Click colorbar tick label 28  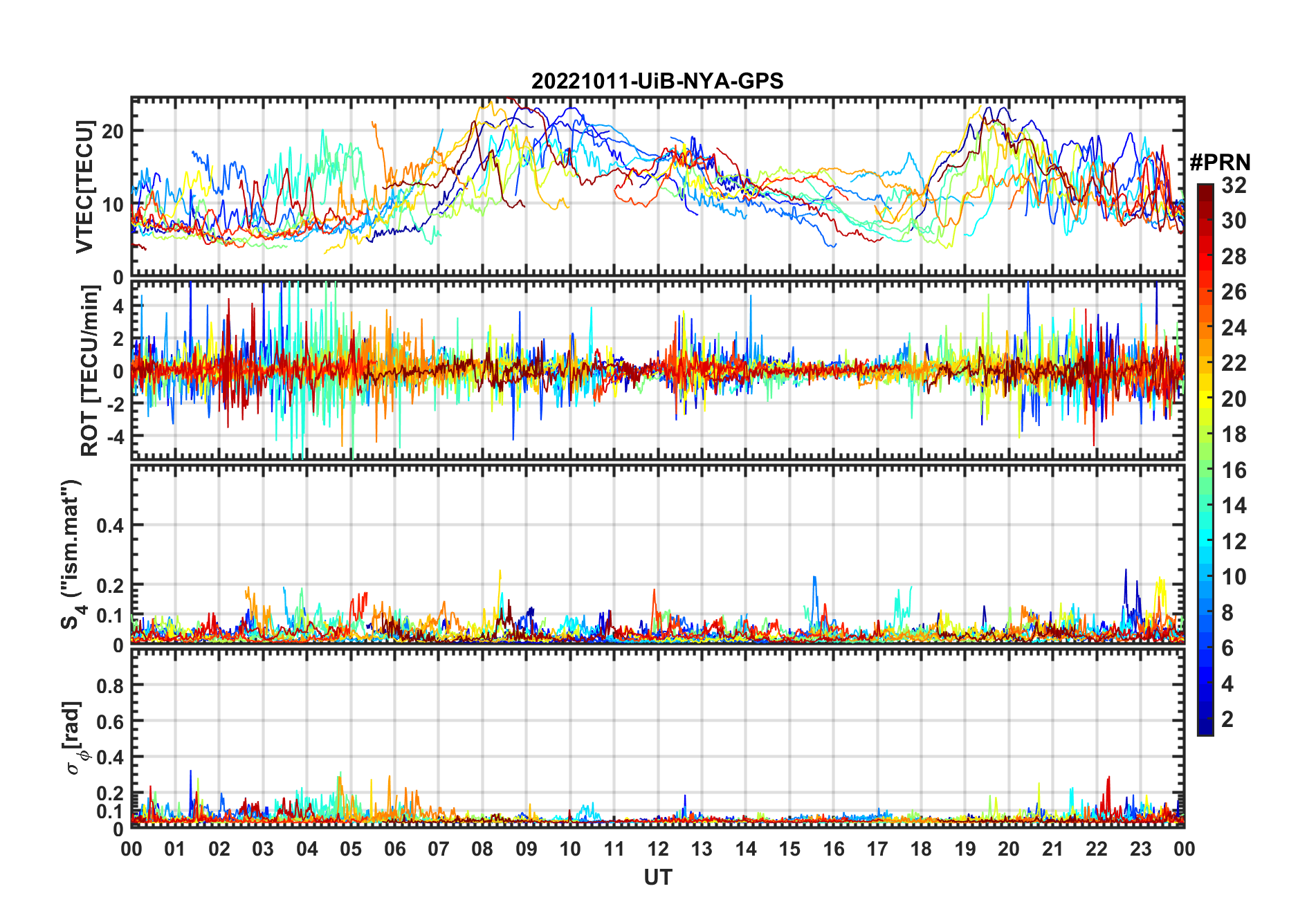point(1234,257)
